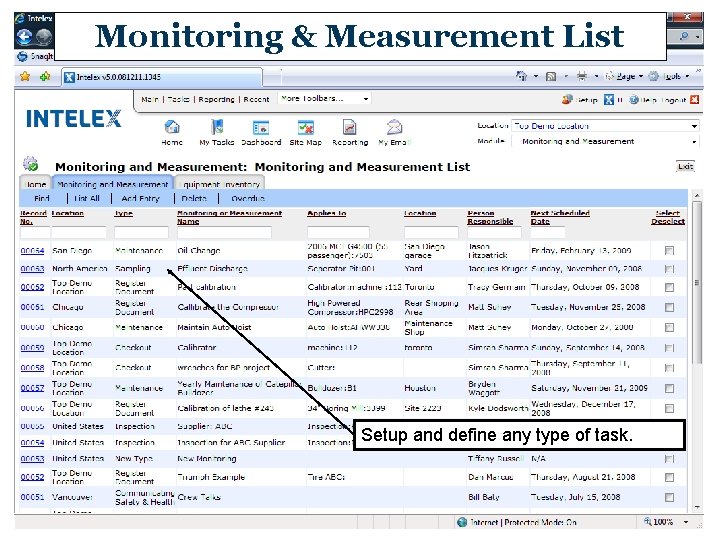Click the Record No. filter field
Viewport: 720px width, 540px height.
[33, 232]
